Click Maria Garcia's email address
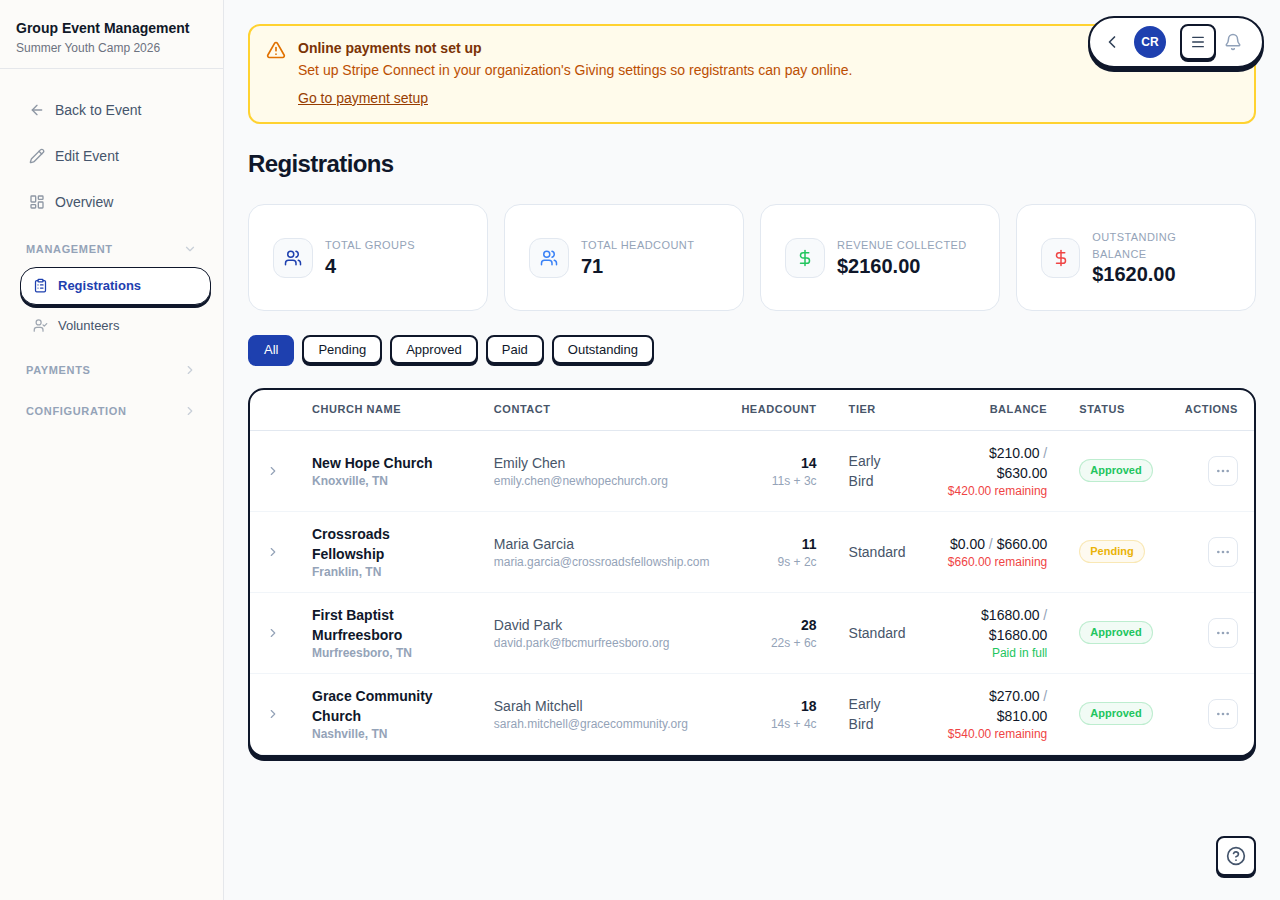 (x=601, y=562)
